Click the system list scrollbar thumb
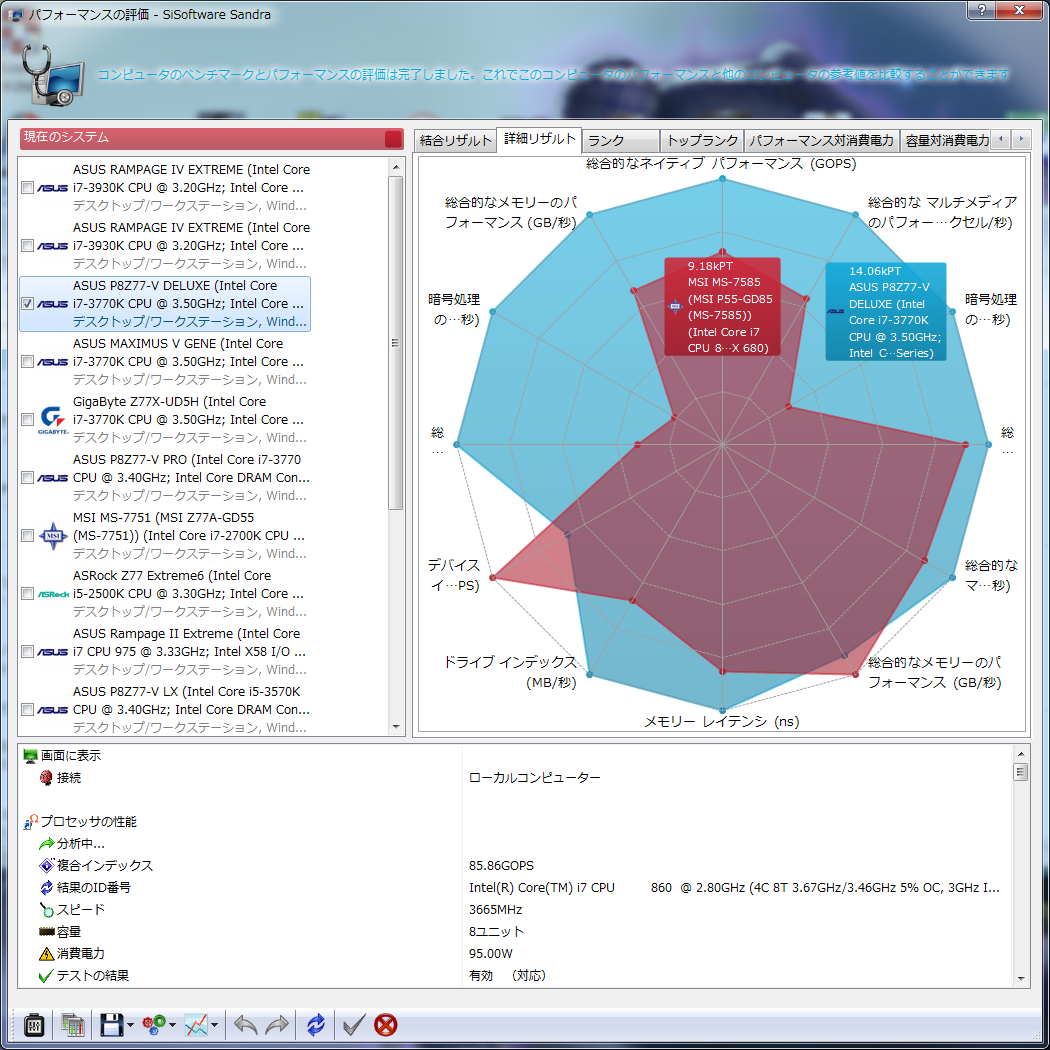The width and height of the screenshot is (1050, 1050). (396, 343)
